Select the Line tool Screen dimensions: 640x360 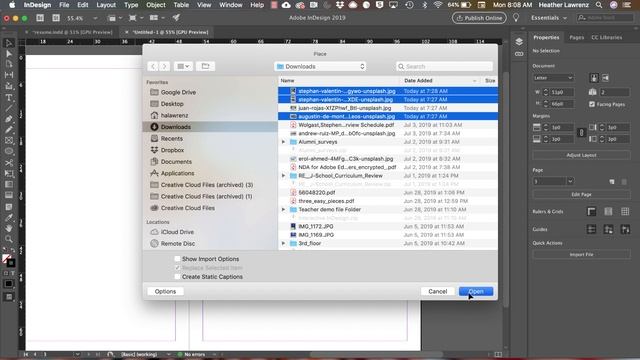tap(9, 108)
